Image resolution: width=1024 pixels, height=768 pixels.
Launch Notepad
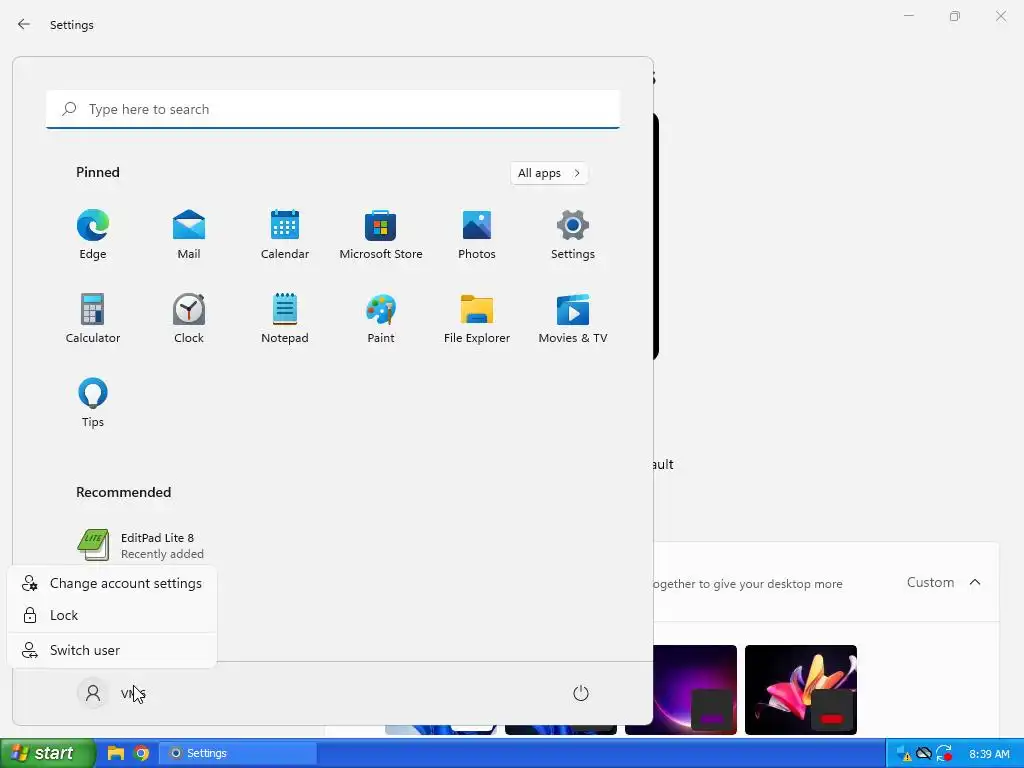click(x=285, y=319)
